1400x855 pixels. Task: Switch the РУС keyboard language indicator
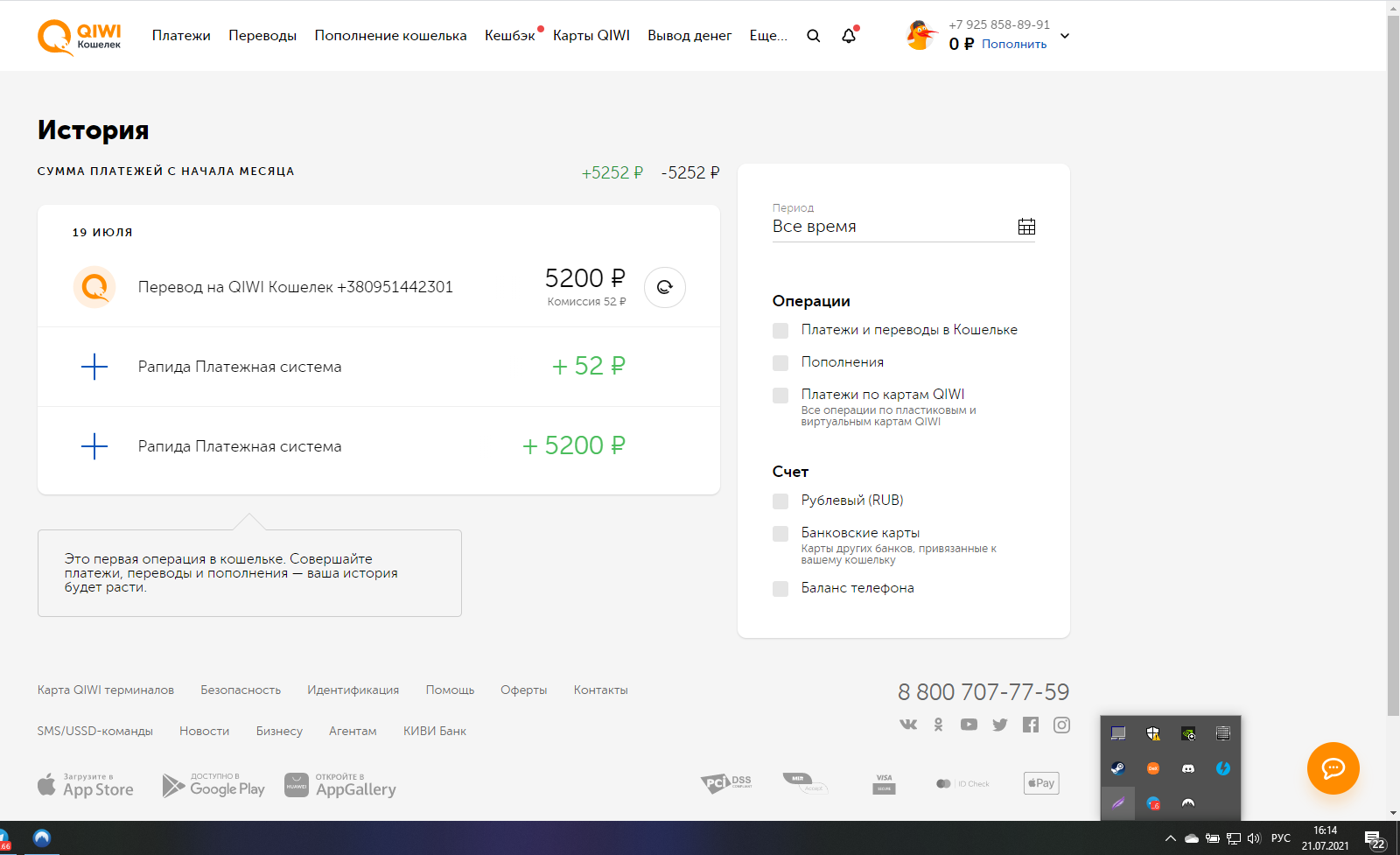[1281, 838]
